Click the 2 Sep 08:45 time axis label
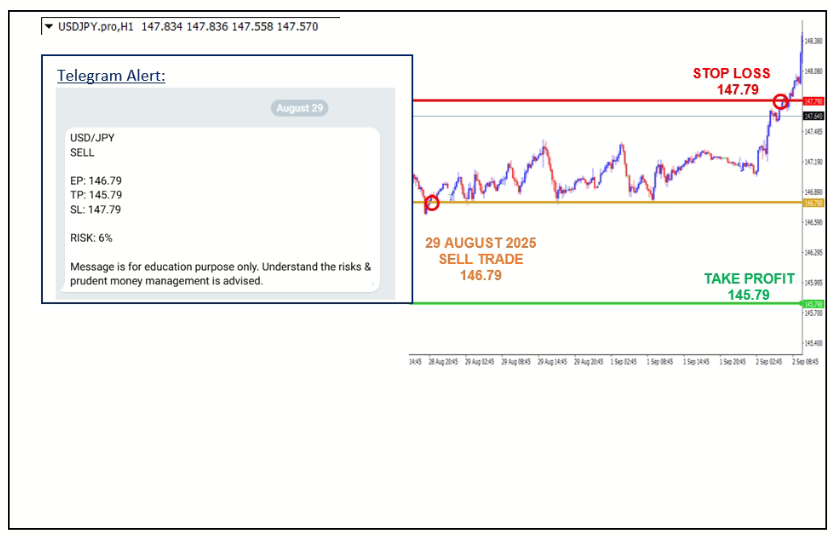The image size is (836, 541). (805, 361)
